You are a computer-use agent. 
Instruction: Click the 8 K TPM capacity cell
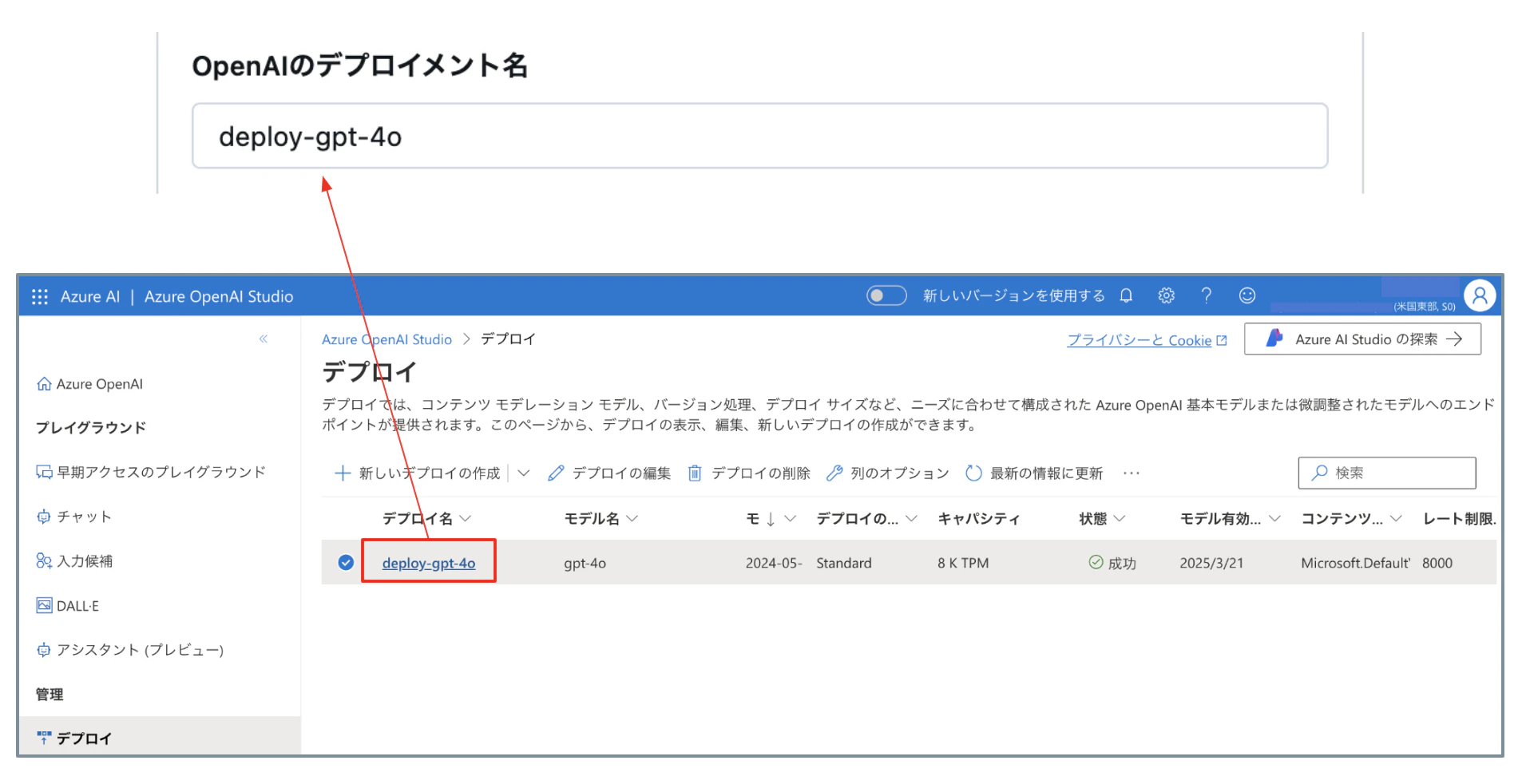(963, 563)
